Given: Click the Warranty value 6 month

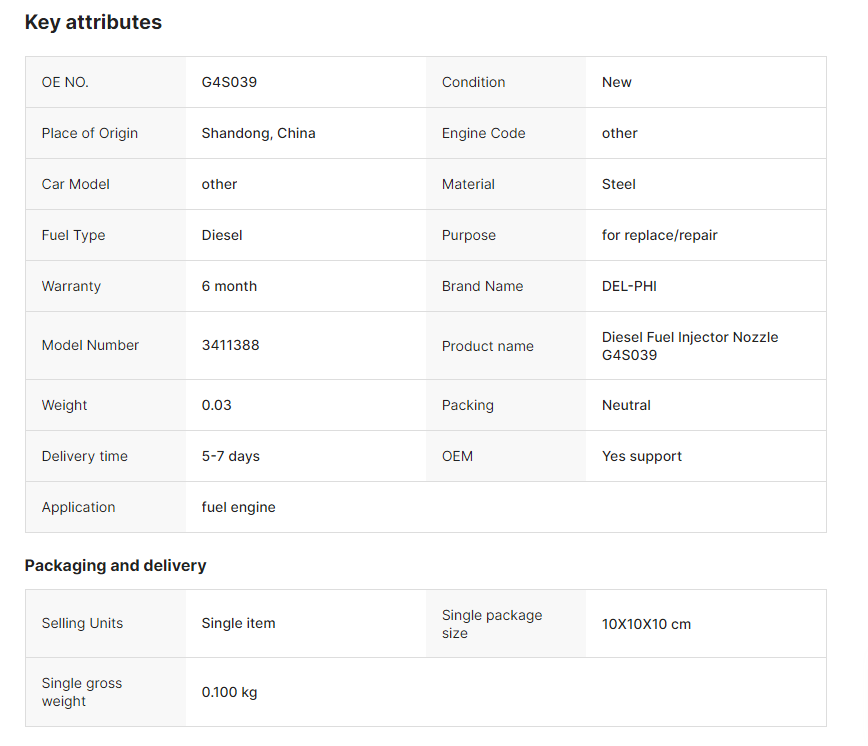Looking at the screenshot, I should (229, 286).
